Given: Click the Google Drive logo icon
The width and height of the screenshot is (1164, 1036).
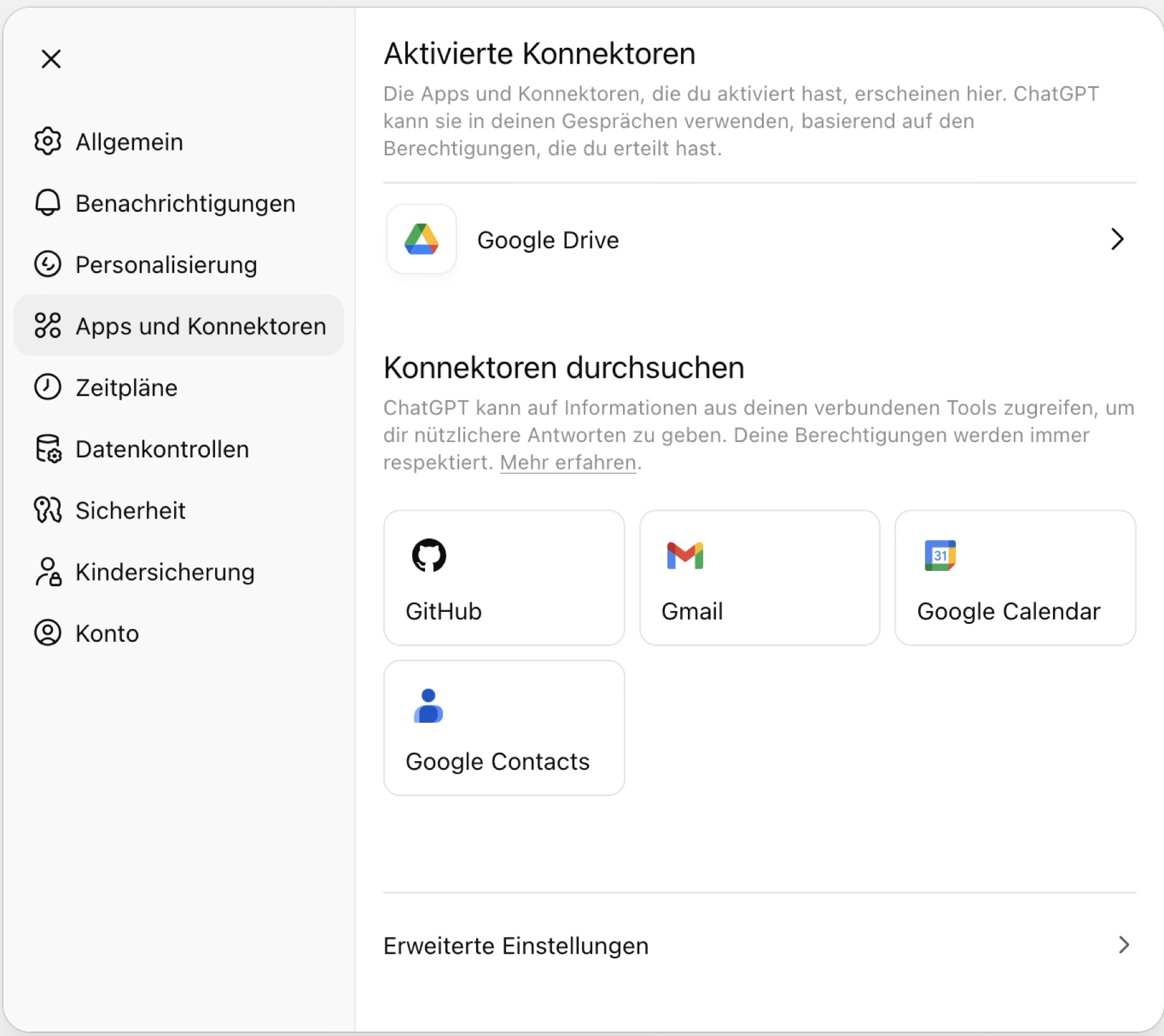Looking at the screenshot, I should coord(421,239).
